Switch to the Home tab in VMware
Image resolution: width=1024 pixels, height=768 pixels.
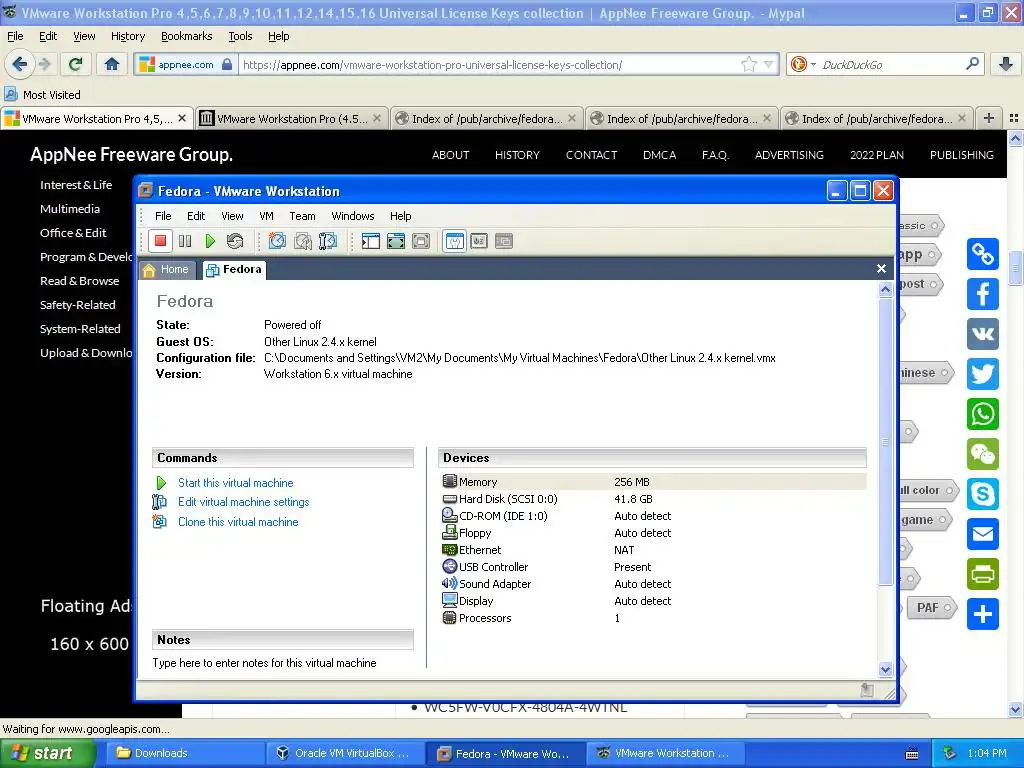tap(167, 270)
